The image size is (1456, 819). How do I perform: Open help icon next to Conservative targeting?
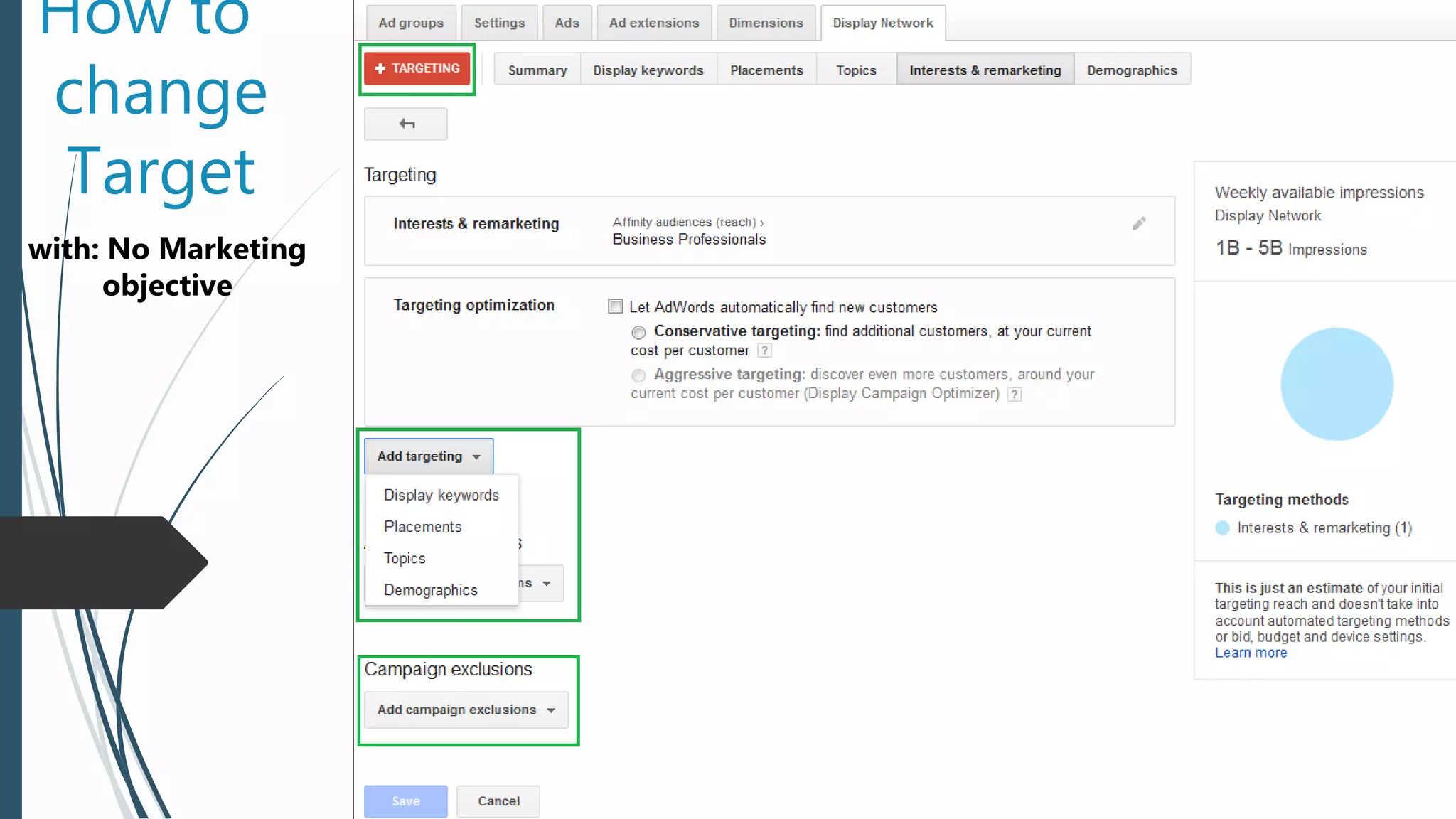(764, 350)
